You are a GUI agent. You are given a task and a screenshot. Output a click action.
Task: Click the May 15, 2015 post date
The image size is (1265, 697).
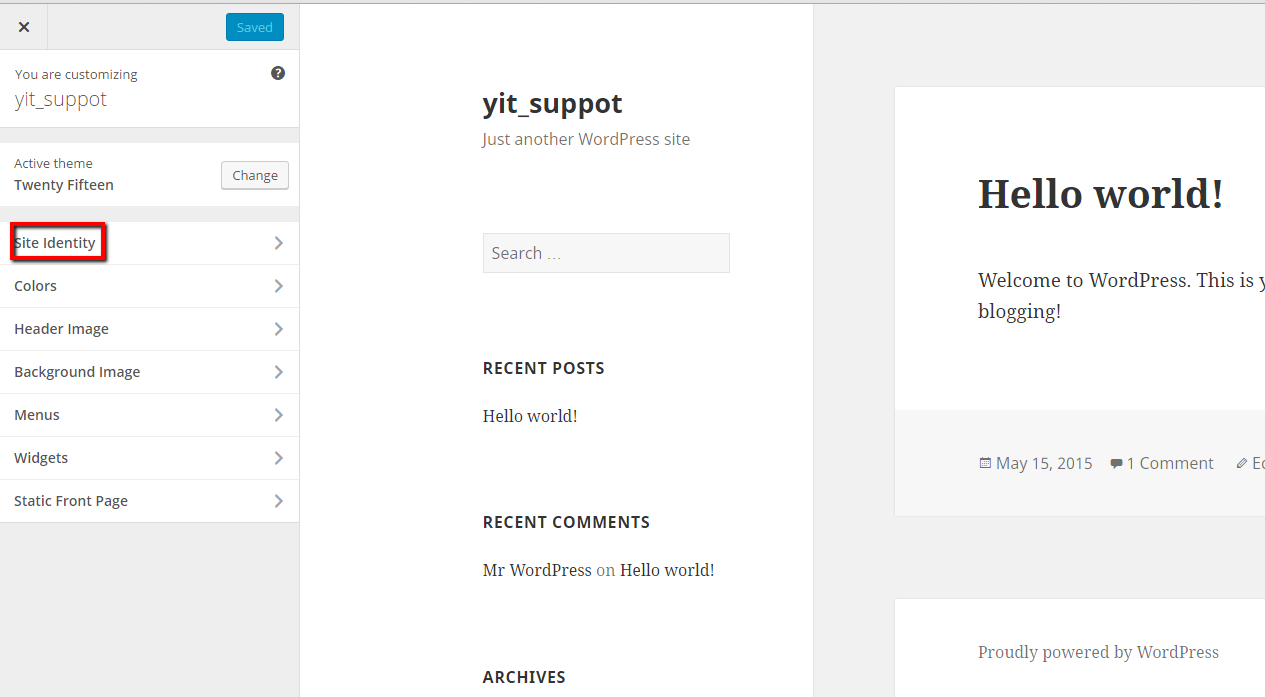pos(1044,463)
